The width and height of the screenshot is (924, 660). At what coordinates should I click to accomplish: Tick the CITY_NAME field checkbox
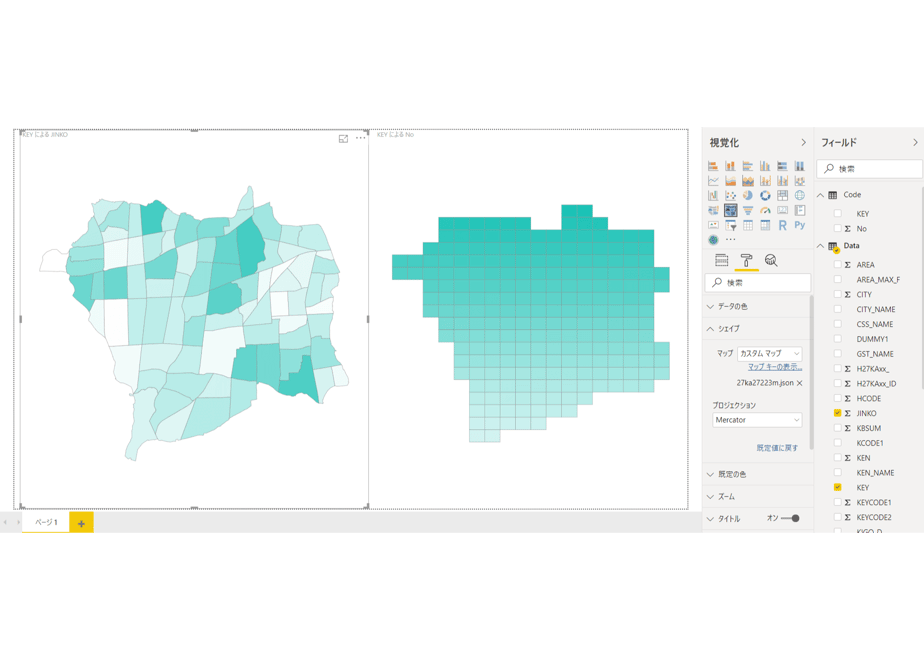coord(837,309)
